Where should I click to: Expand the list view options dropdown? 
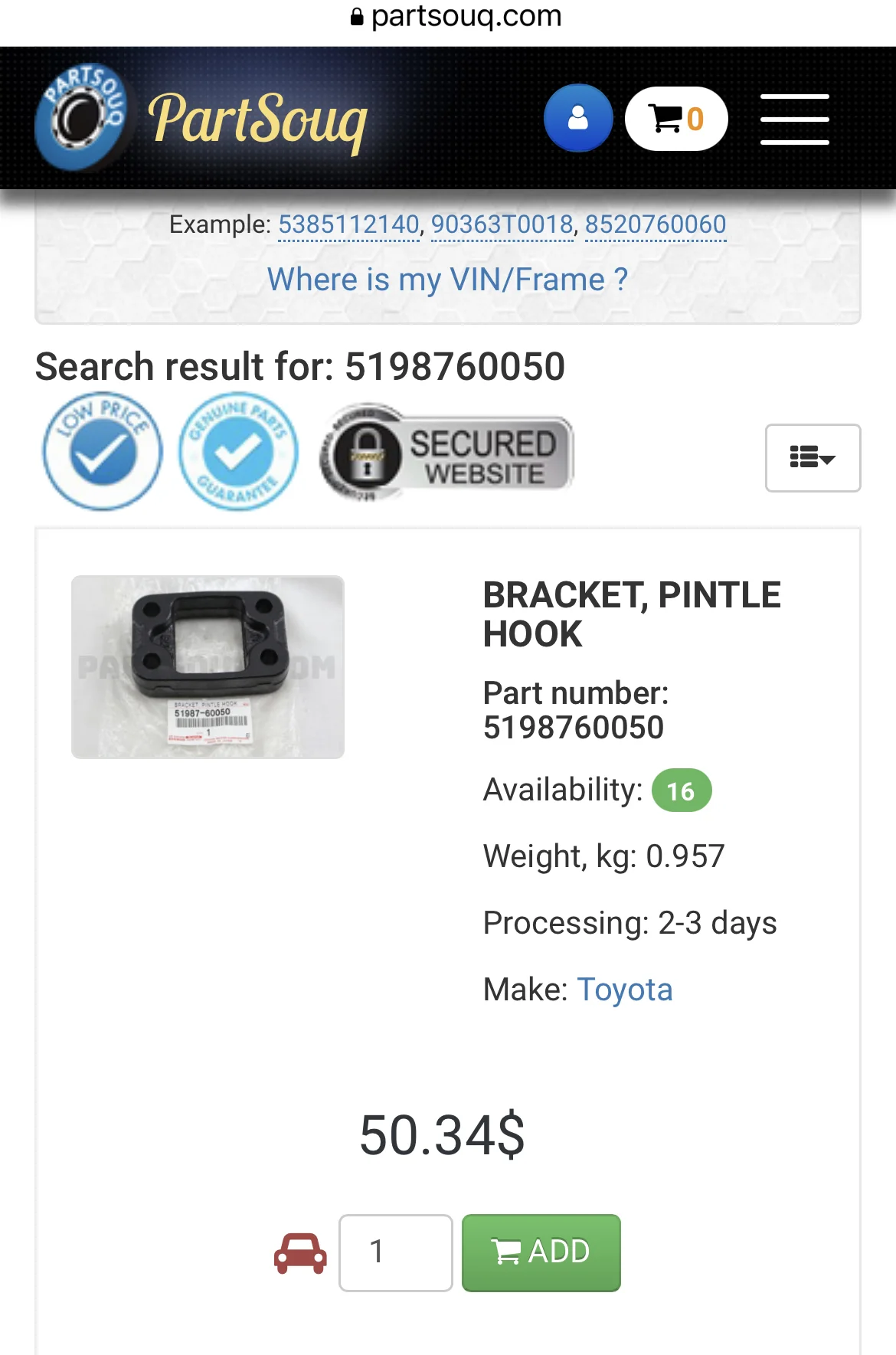(x=813, y=457)
